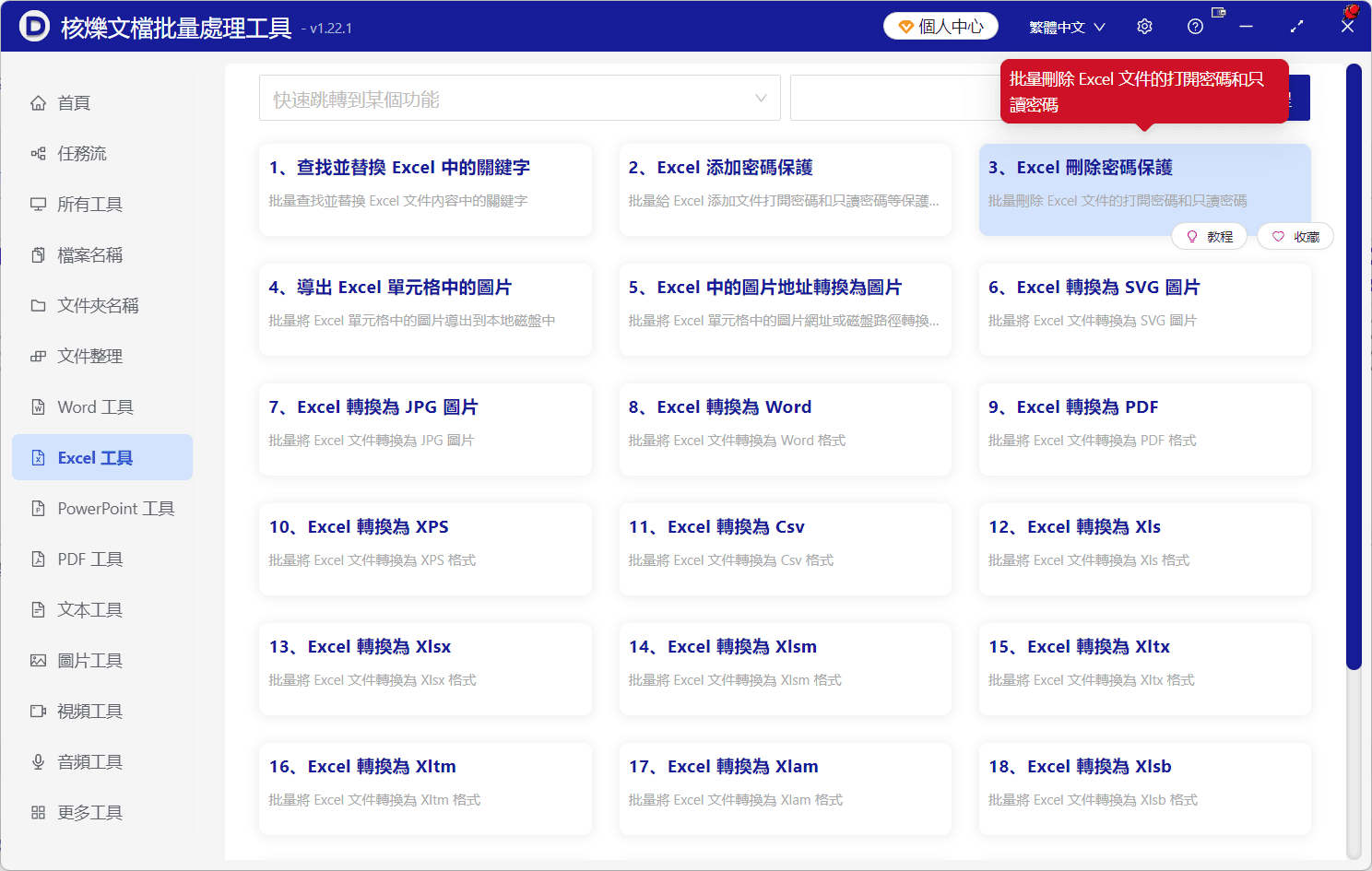The height and width of the screenshot is (871, 1372).
Task: Open 個人中心
Action: click(940, 26)
